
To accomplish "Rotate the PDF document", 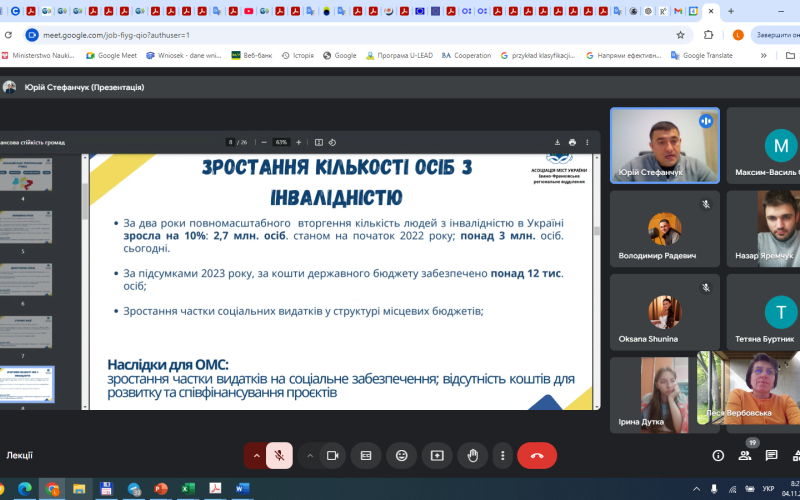I will [x=332, y=142].
